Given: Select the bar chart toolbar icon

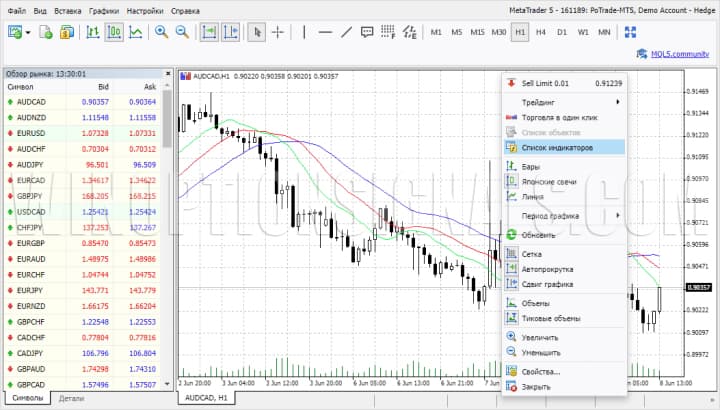Looking at the screenshot, I should tap(92, 32).
